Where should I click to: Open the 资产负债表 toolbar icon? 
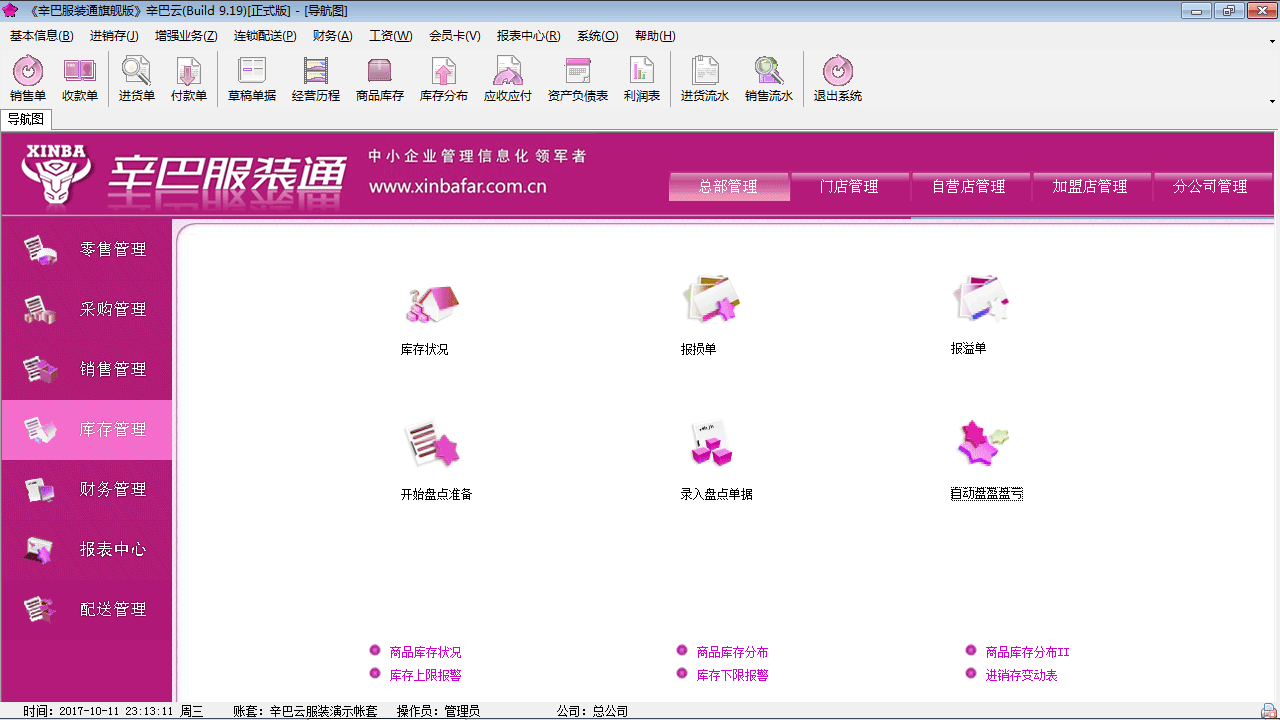point(578,80)
